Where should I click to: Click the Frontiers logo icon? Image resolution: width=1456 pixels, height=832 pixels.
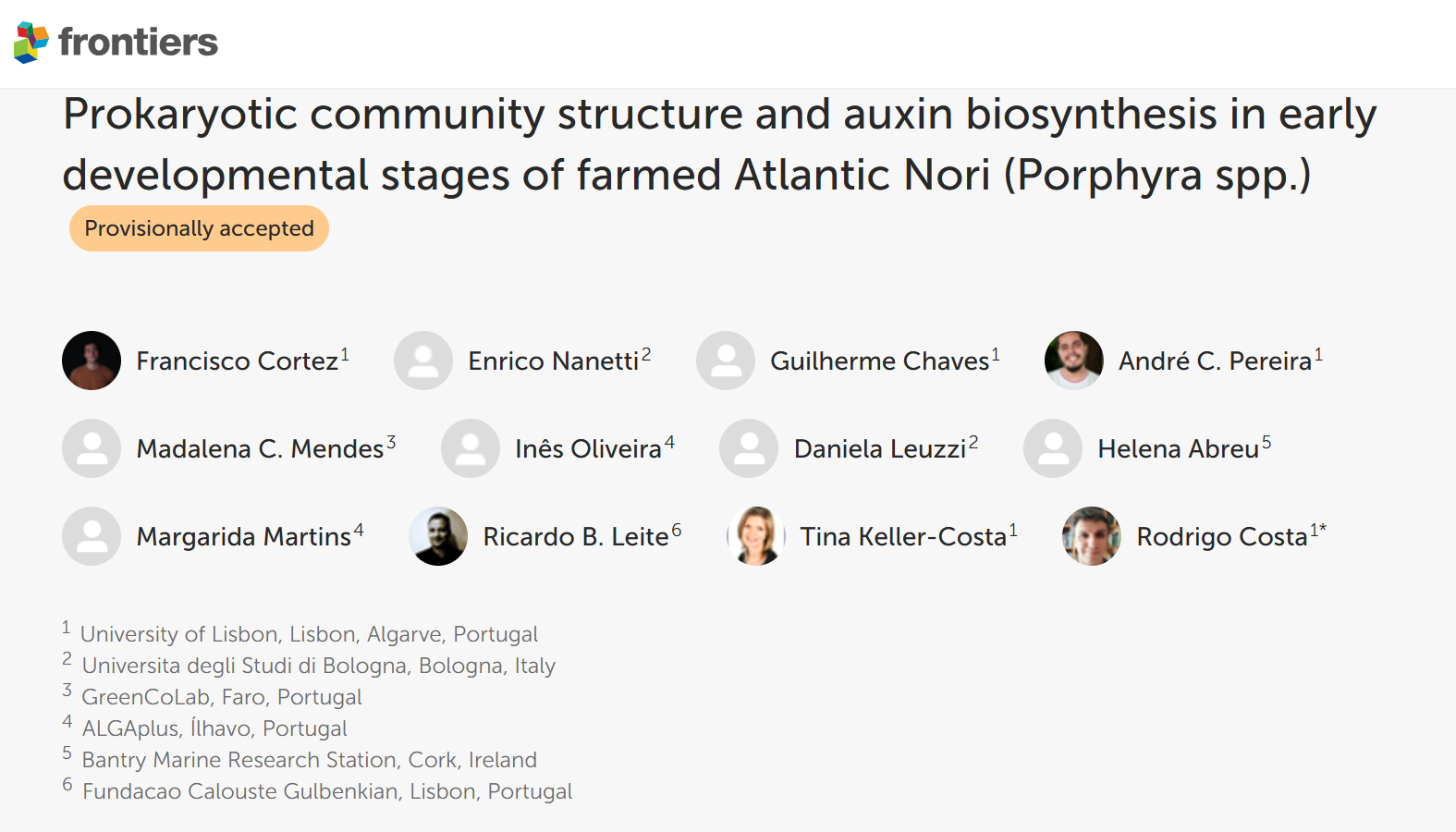click(x=31, y=43)
